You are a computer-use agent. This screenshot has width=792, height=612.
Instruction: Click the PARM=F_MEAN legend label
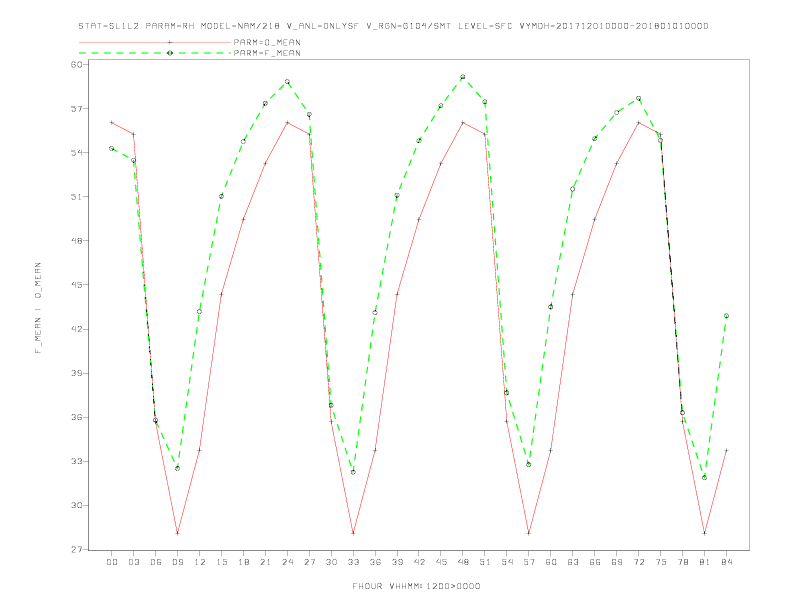tap(267, 53)
